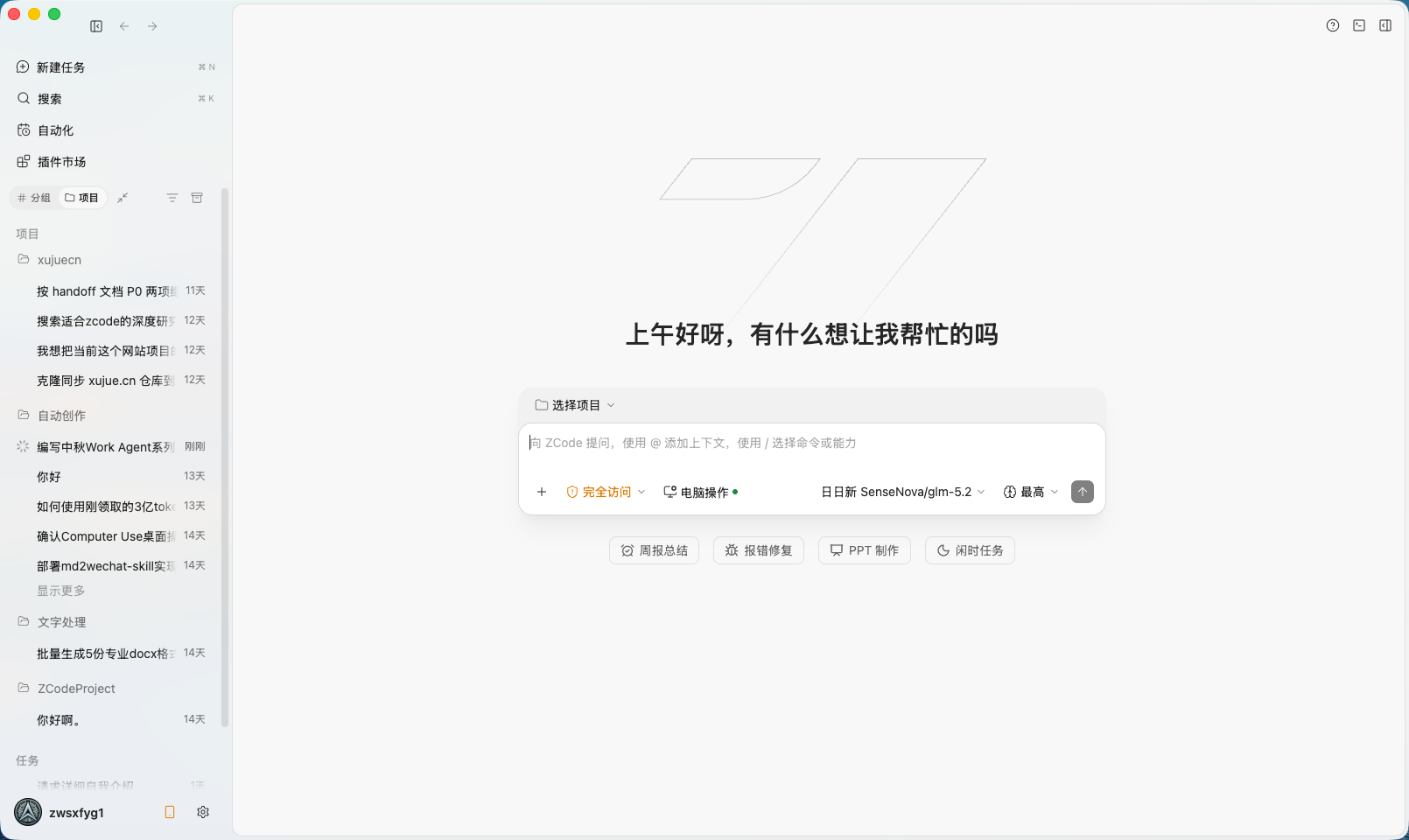The image size is (1409, 840).
Task: Open task 按 handoff 文档 P0 两项
Action: pos(115,291)
